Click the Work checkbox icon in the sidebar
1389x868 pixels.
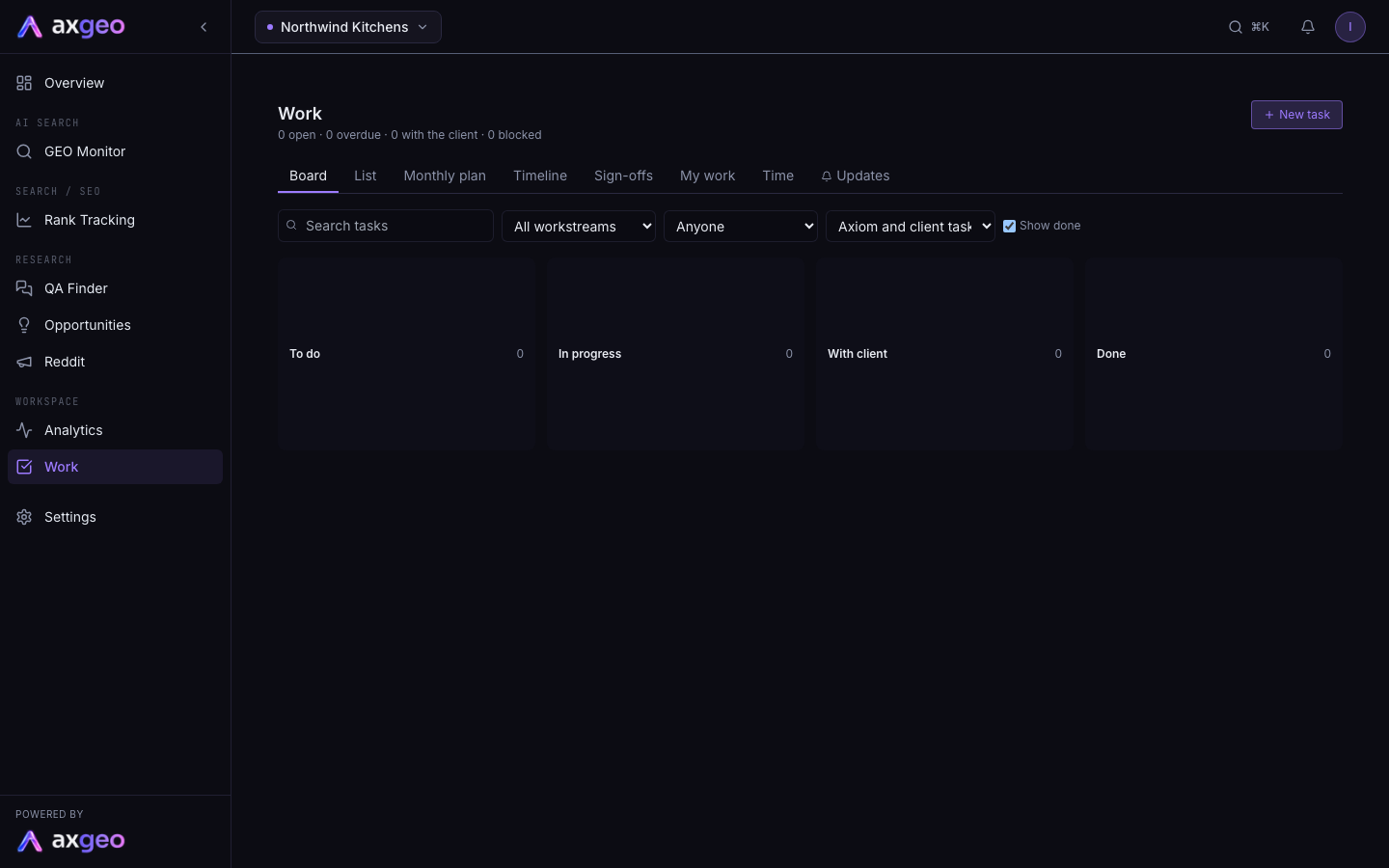[24, 467]
